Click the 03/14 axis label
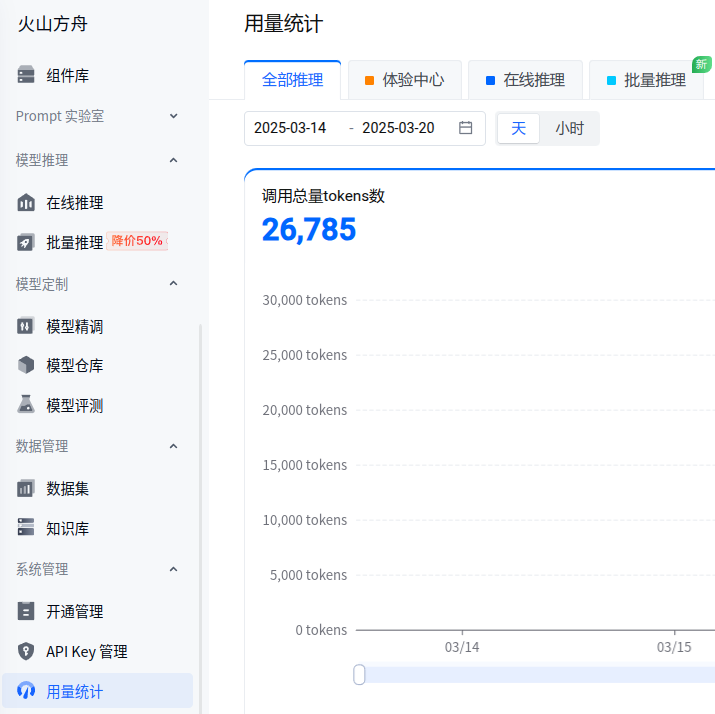 pyautogui.click(x=462, y=647)
